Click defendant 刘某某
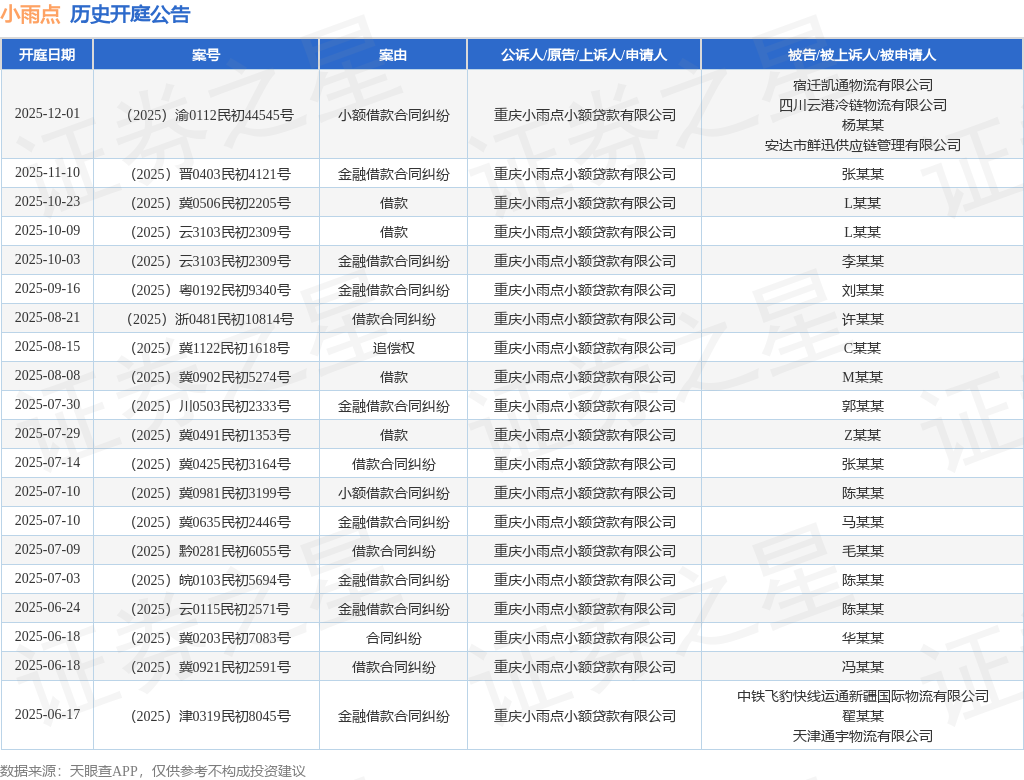 (x=863, y=290)
